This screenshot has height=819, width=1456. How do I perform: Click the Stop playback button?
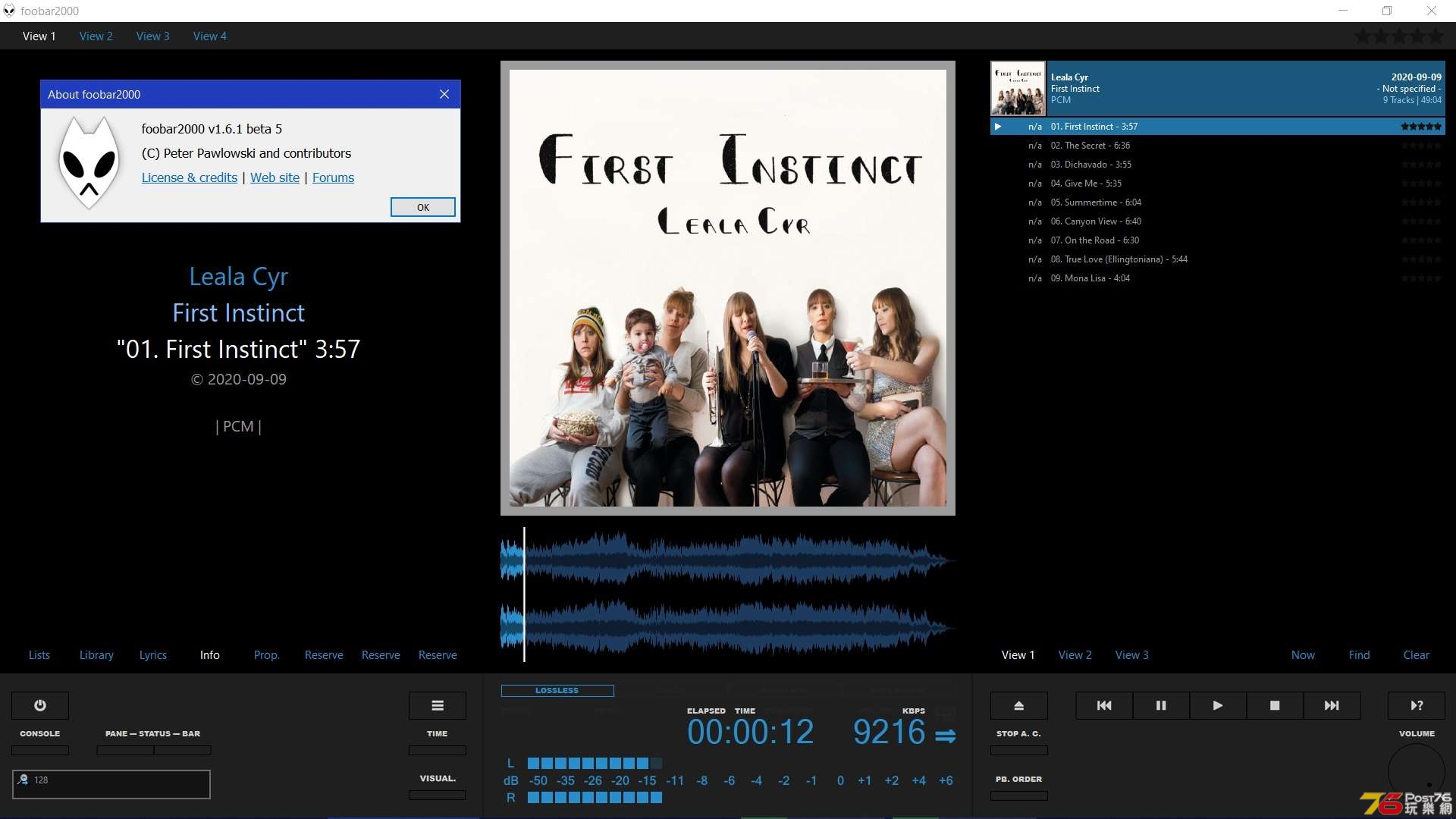click(1274, 705)
